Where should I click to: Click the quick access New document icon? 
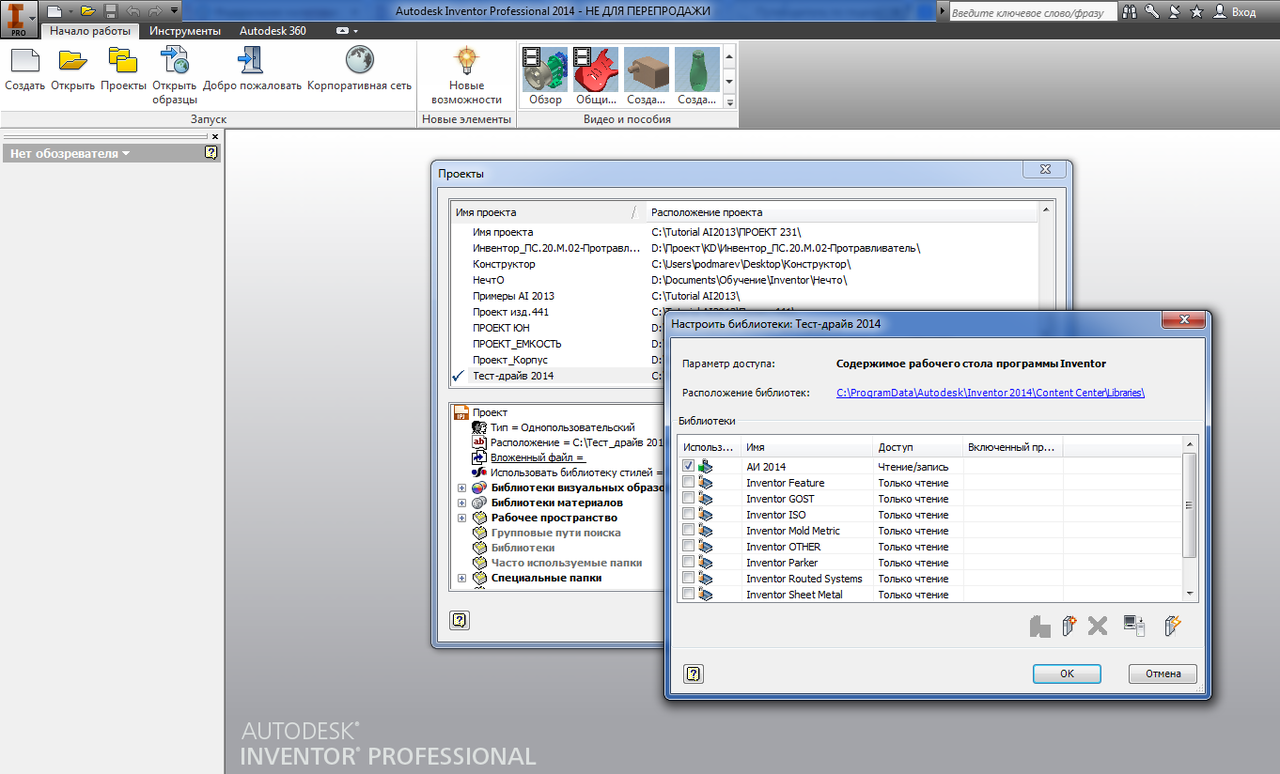(53, 11)
